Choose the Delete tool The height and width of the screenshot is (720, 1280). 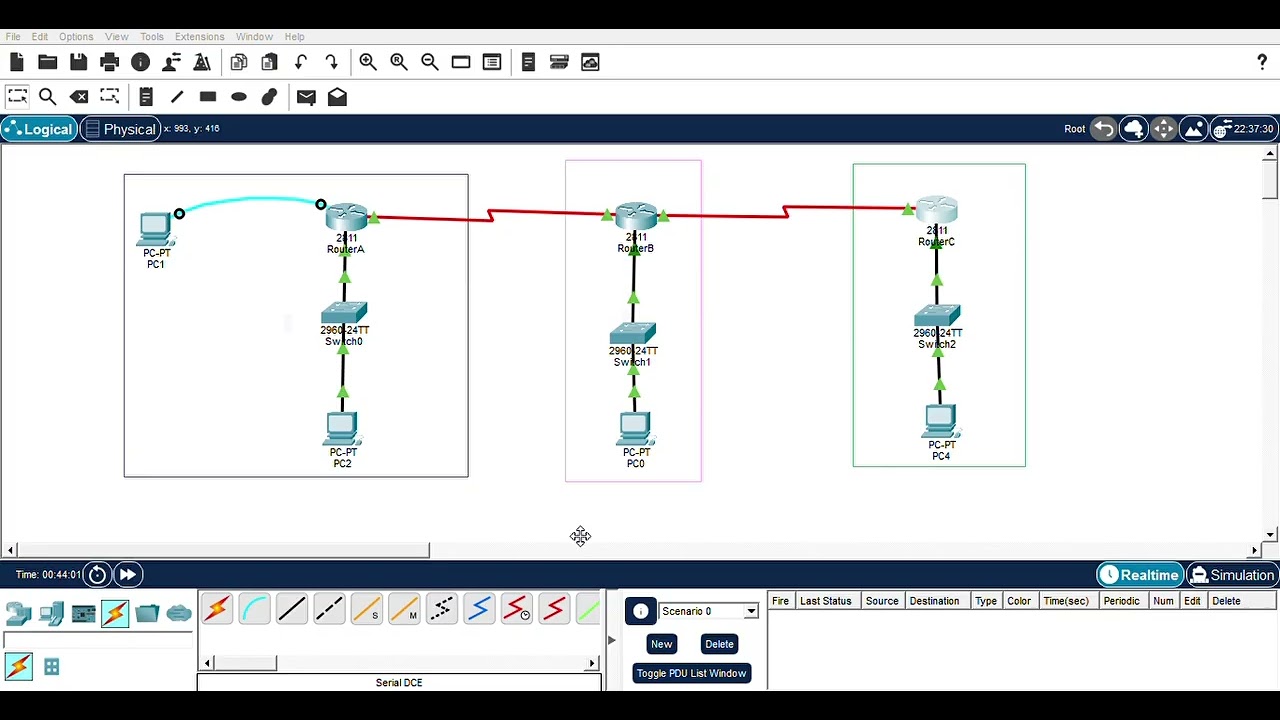coord(79,97)
